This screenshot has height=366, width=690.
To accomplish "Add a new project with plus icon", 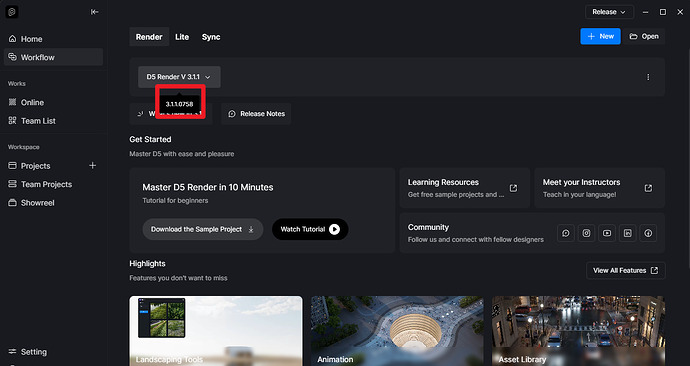I will pyautogui.click(x=92, y=165).
